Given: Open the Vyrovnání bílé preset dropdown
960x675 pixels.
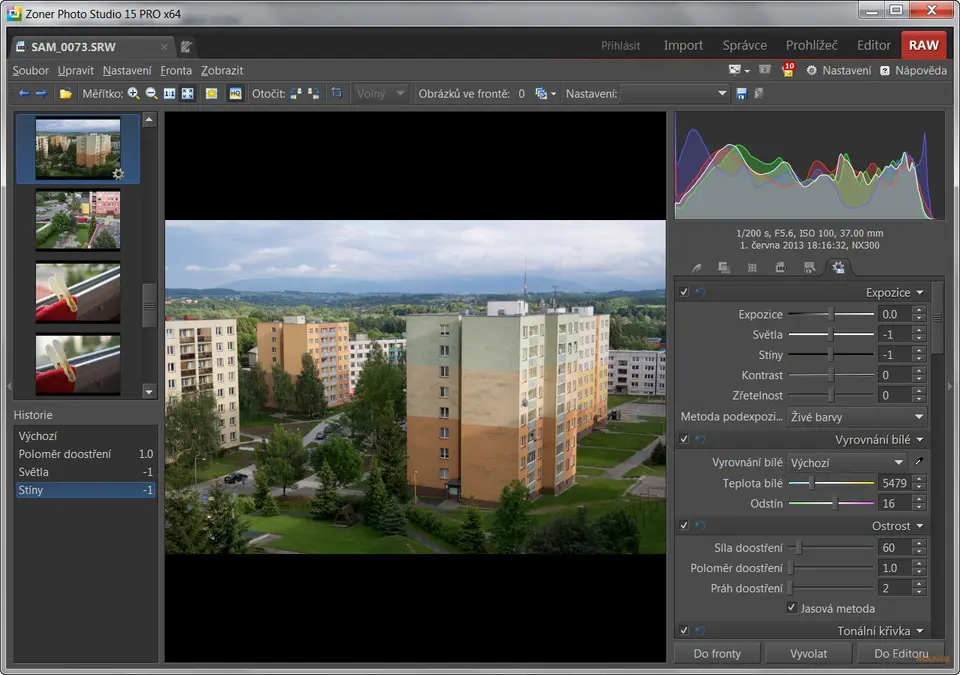Looking at the screenshot, I should pos(847,462).
